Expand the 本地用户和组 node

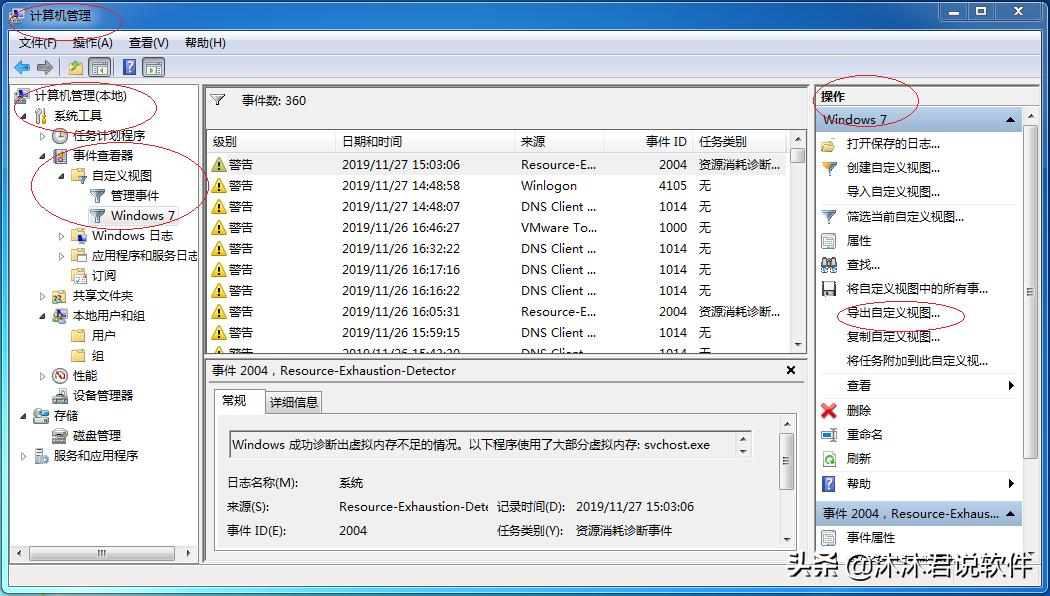pos(41,316)
